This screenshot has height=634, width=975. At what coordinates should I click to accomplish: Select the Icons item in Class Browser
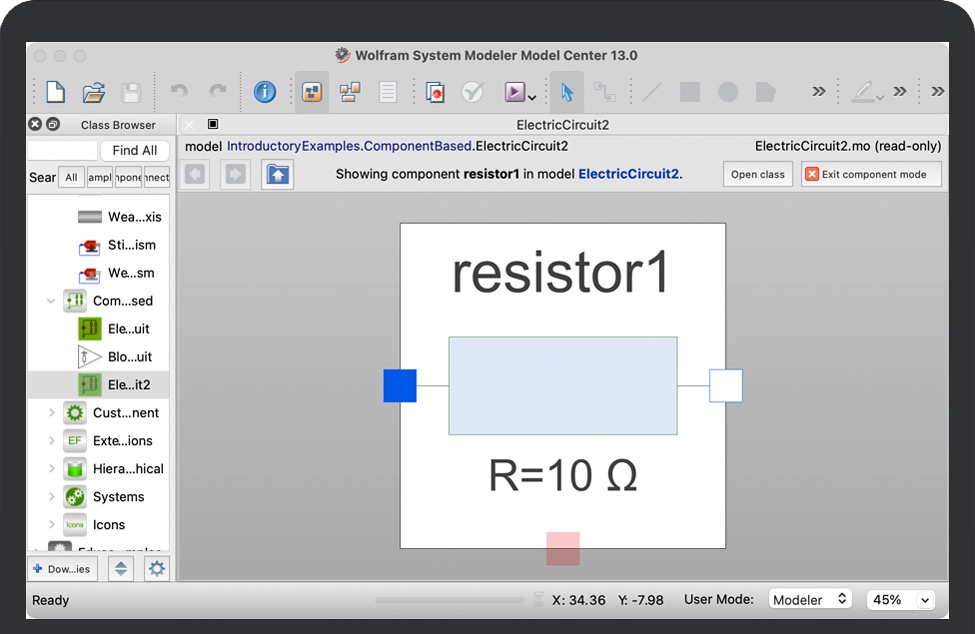[109, 525]
